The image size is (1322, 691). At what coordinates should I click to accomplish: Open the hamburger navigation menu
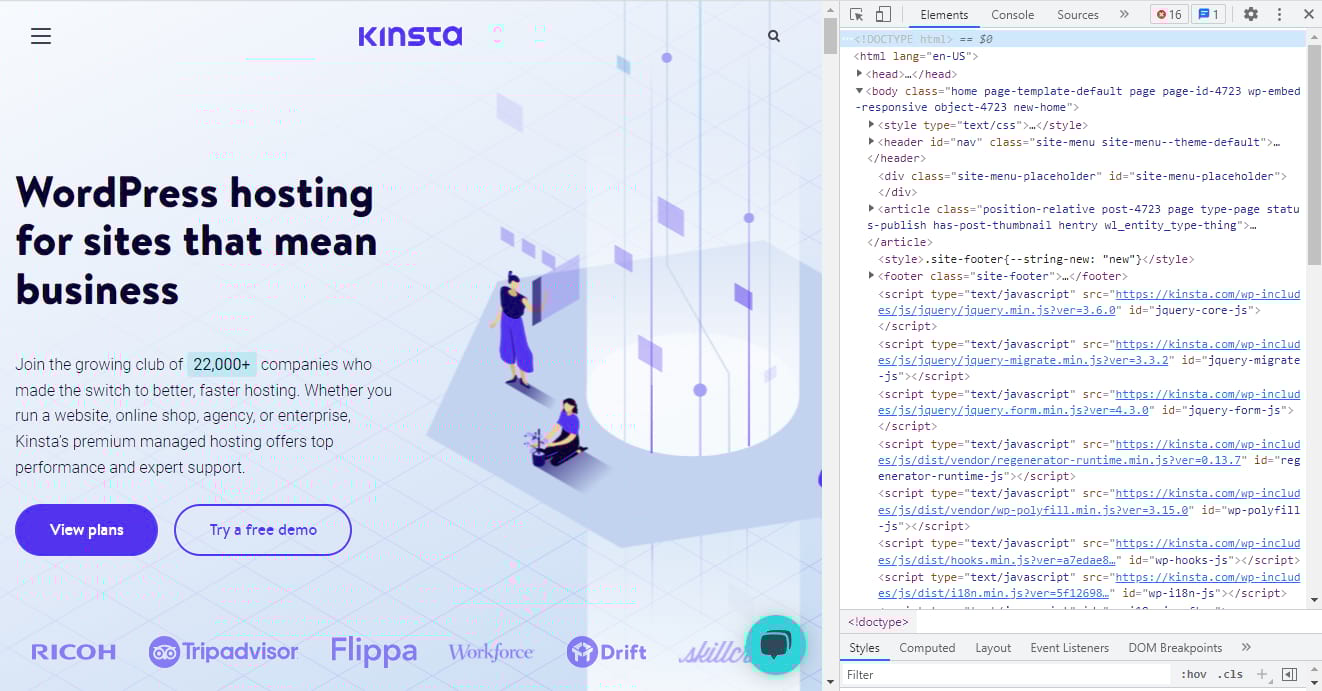[x=40, y=36]
